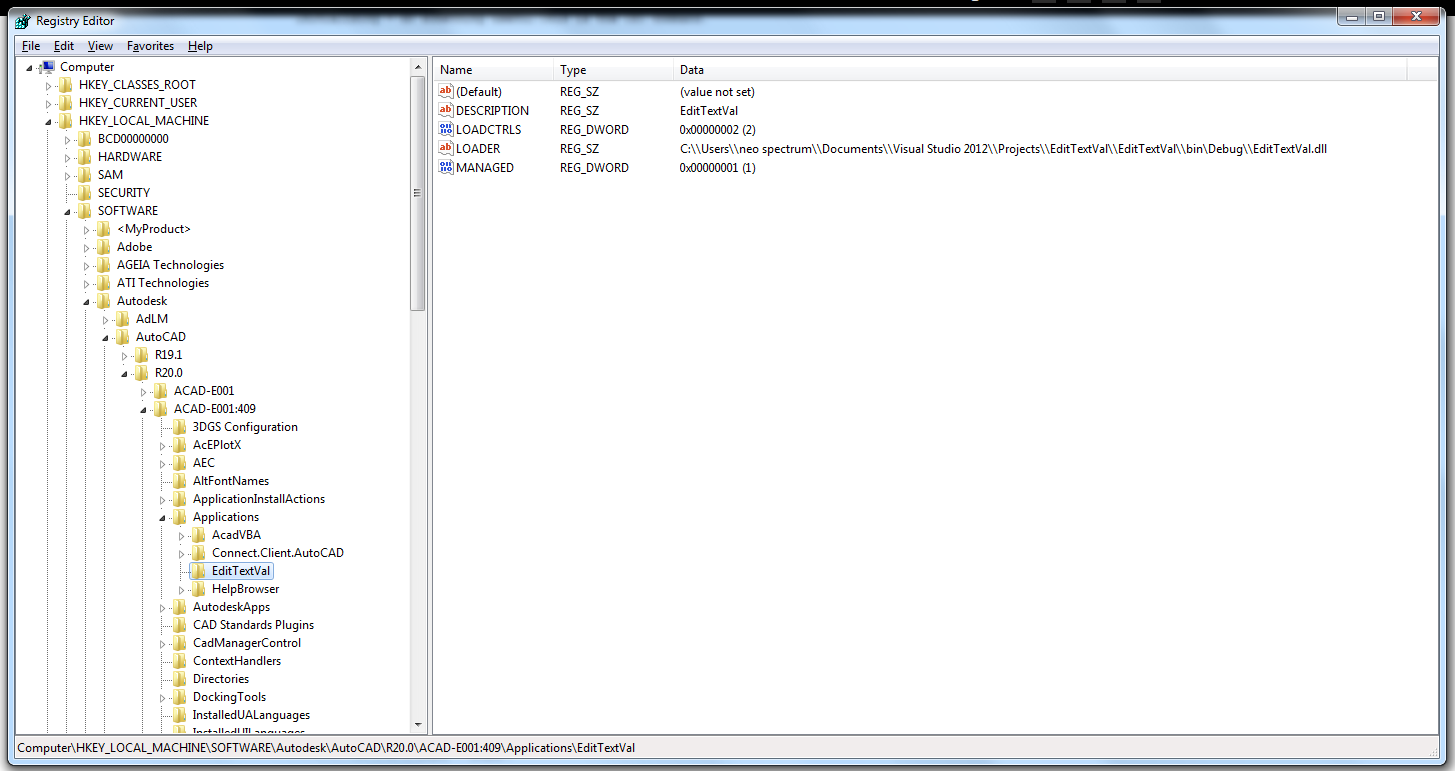Click the LOADCTRLS DWORD value icon
The height and width of the screenshot is (771, 1455).
(446, 130)
